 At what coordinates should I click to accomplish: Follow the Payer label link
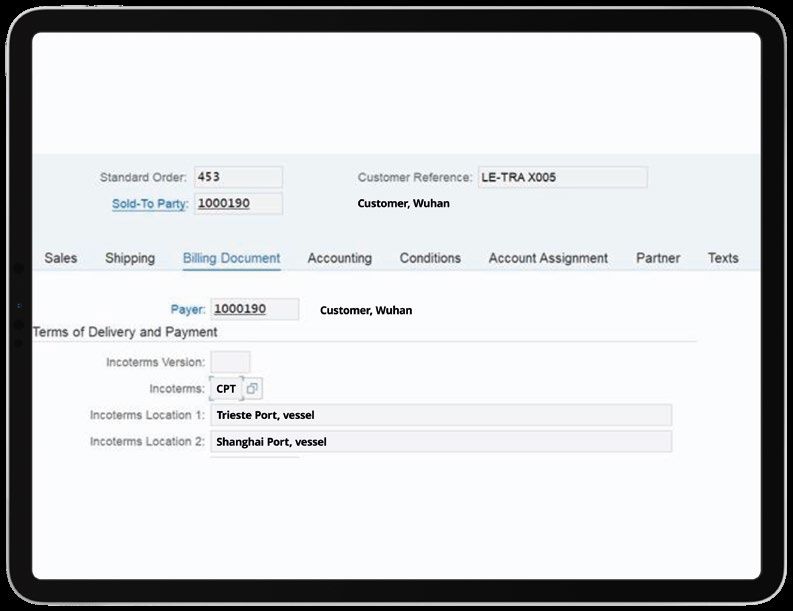point(188,309)
